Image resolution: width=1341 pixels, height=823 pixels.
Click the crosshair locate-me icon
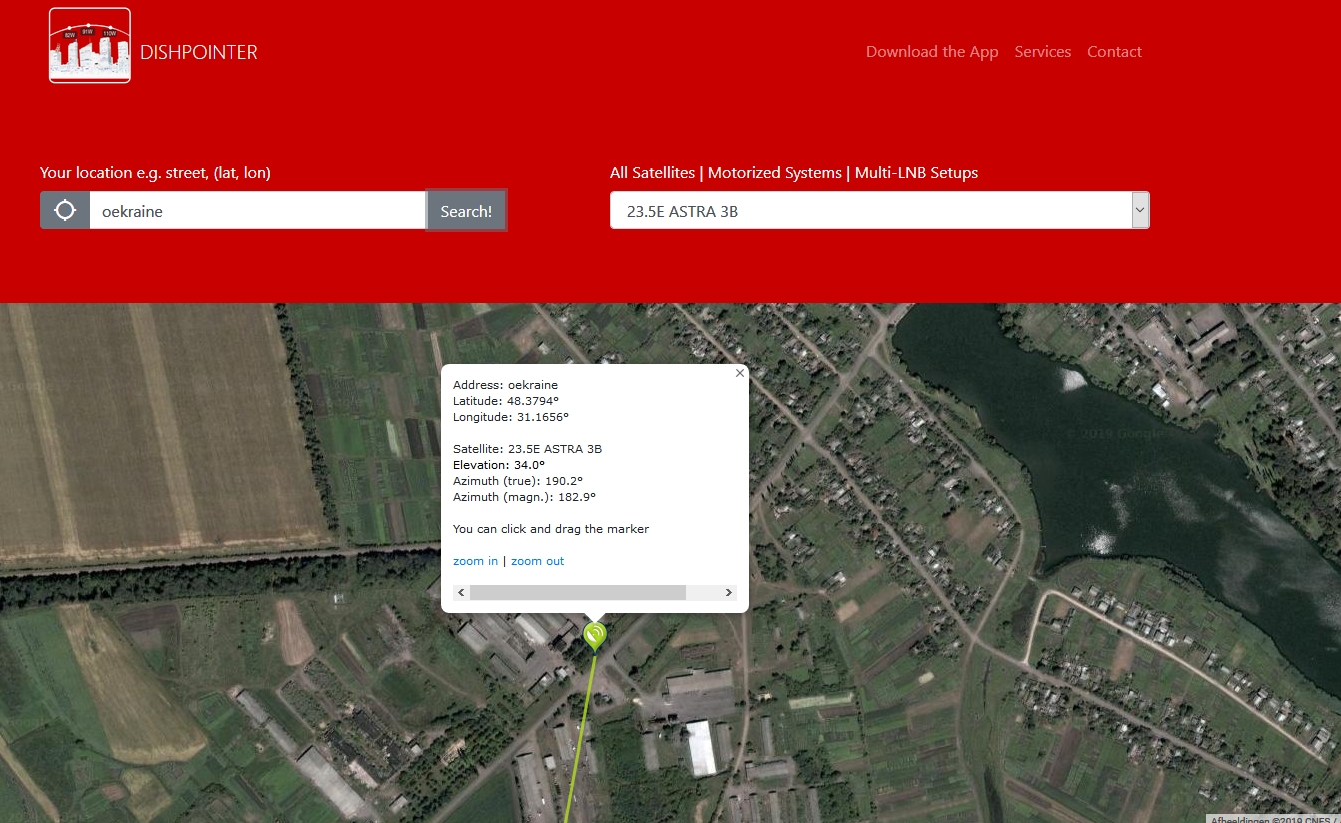pos(65,211)
